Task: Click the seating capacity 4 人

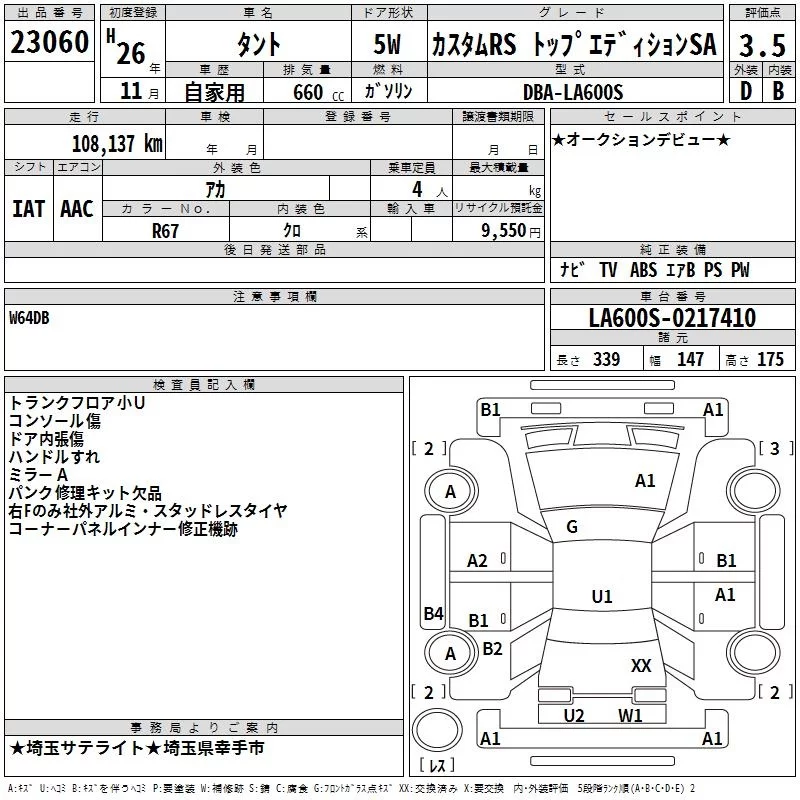Action: click(x=429, y=190)
